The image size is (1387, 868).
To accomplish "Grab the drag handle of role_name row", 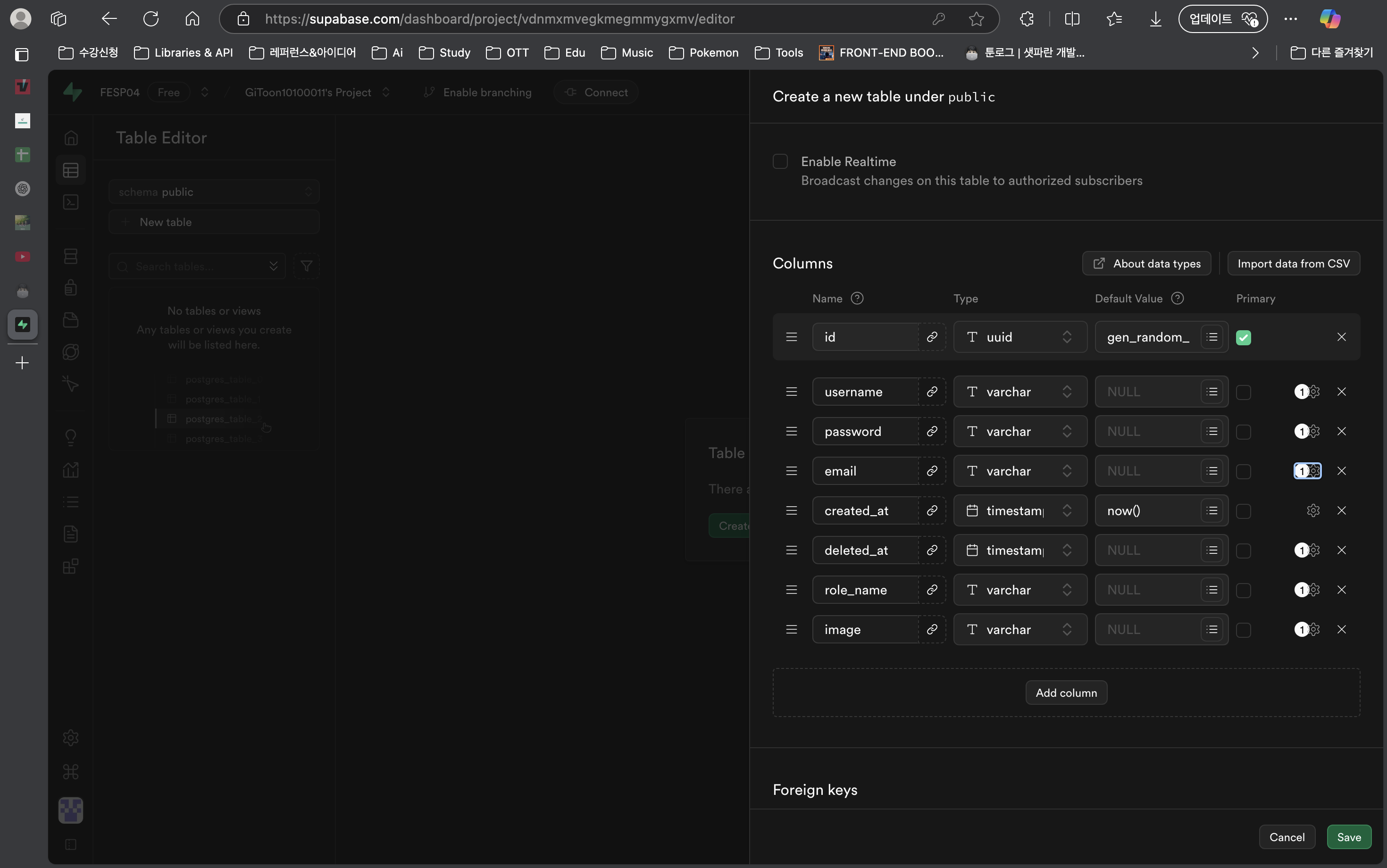I will pyautogui.click(x=791, y=590).
